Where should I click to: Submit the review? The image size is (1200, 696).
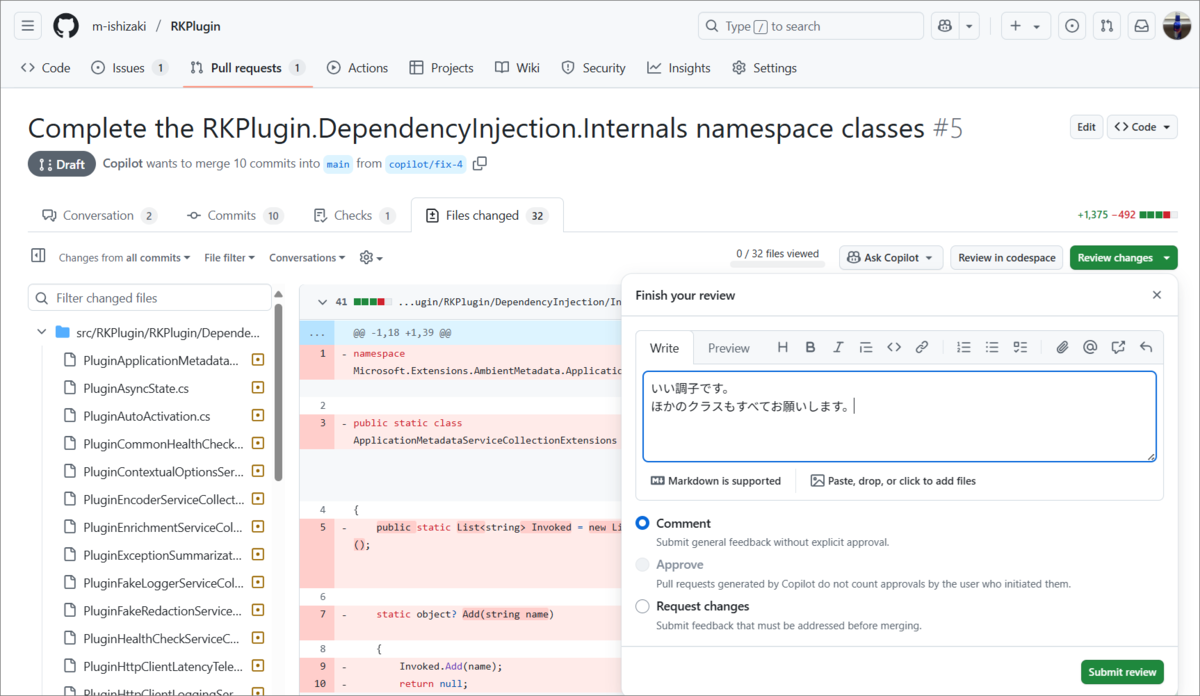tap(1121, 672)
